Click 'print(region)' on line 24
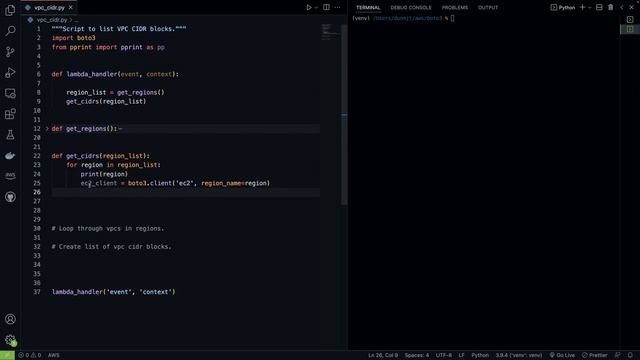Viewport: 640px width, 360px height. click(x=104, y=174)
